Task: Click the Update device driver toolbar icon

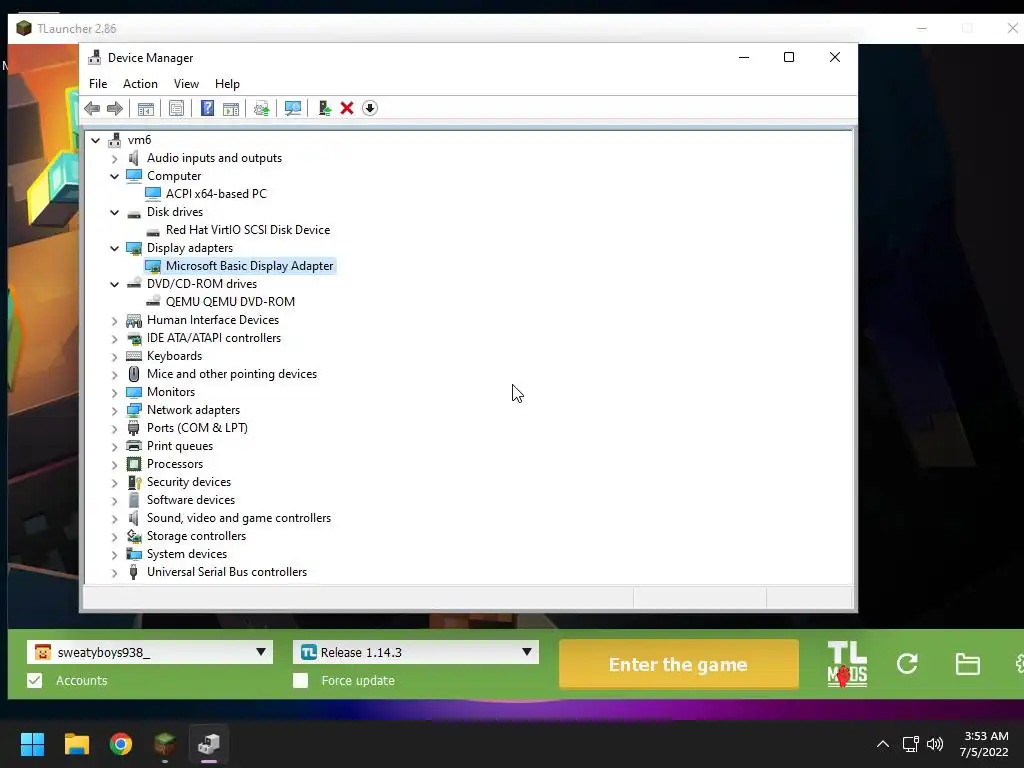Action: point(261,108)
